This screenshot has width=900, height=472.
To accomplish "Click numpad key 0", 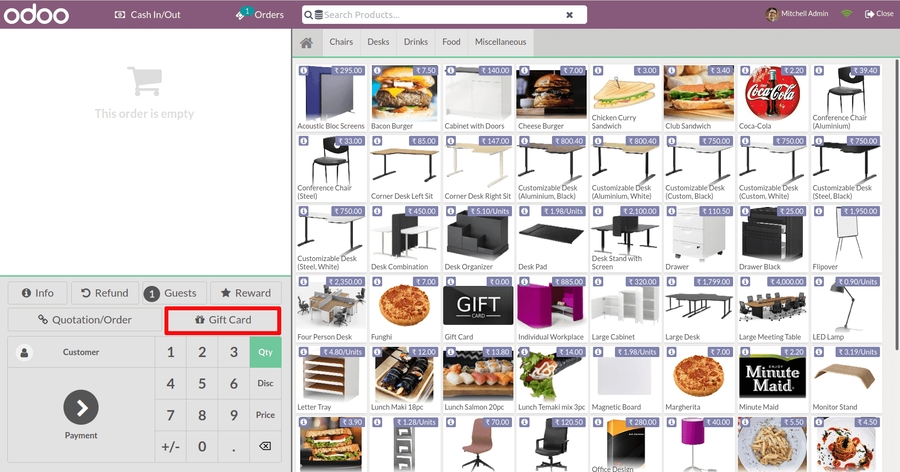I will pyautogui.click(x=202, y=446).
